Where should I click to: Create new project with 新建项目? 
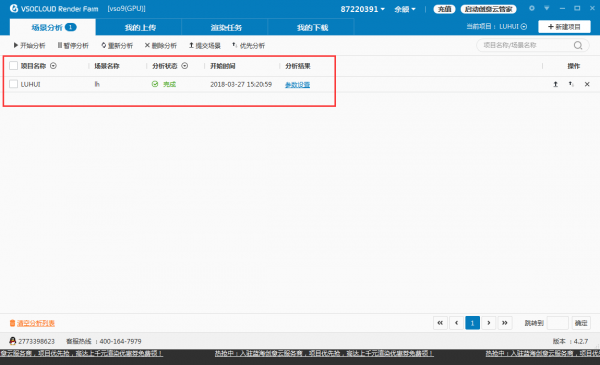(x=564, y=27)
